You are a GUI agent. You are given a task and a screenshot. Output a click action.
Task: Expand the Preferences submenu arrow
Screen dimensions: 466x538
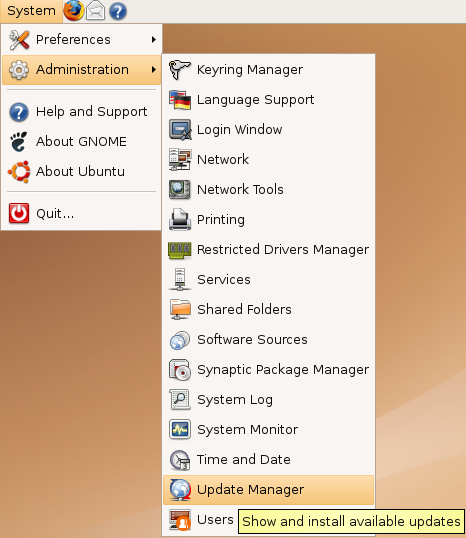154,39
